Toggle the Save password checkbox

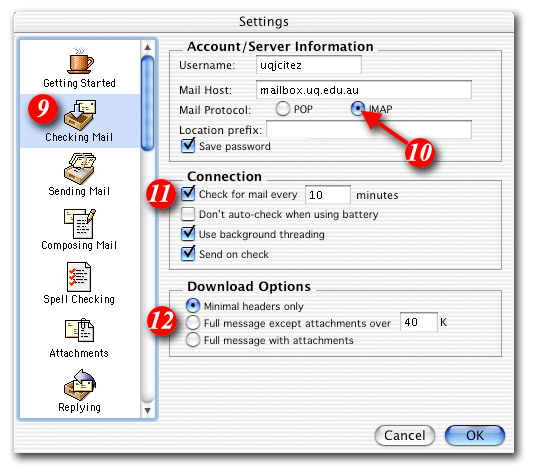[188, 146]
